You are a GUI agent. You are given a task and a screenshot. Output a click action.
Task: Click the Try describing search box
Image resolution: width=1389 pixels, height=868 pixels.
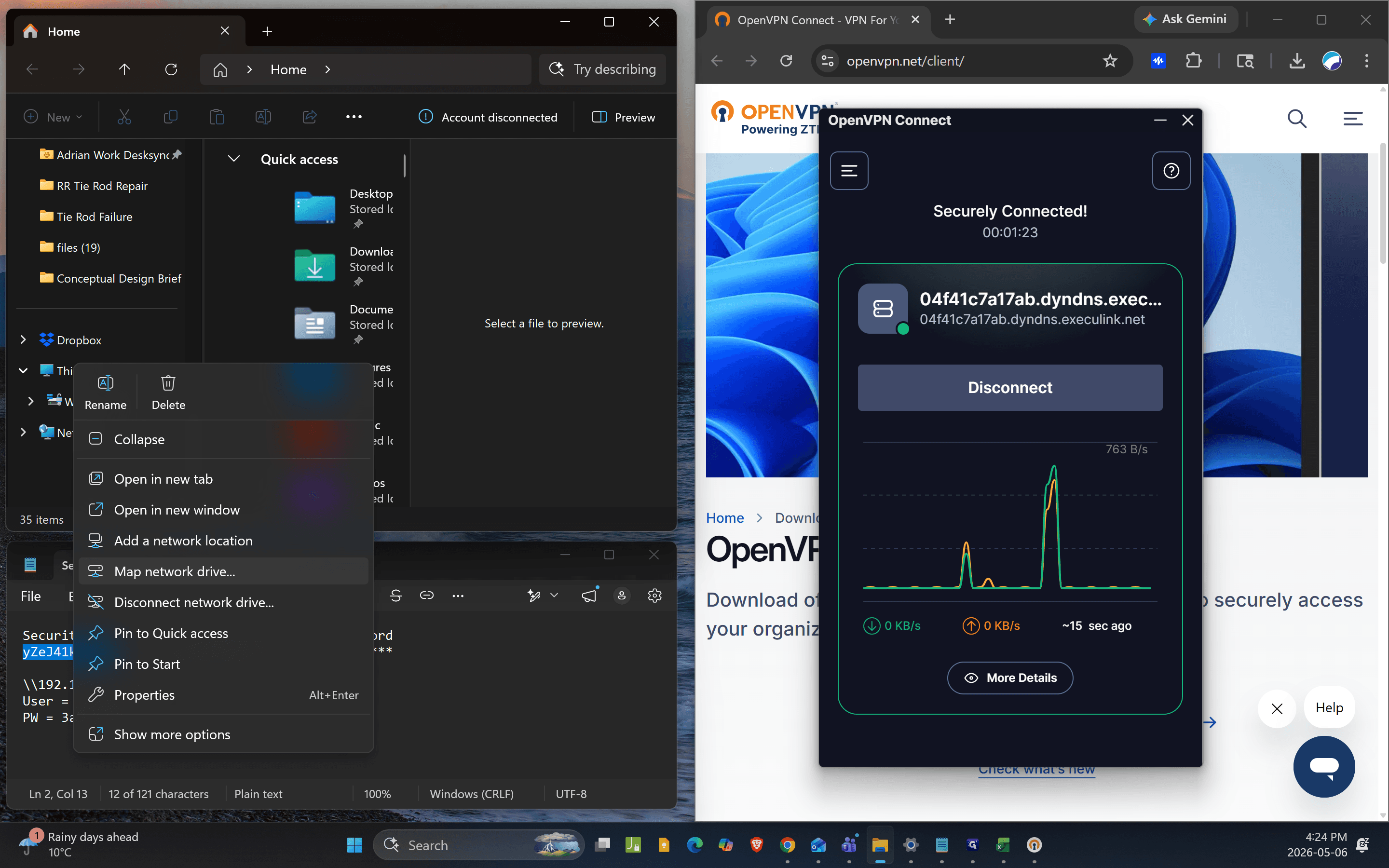603,69
